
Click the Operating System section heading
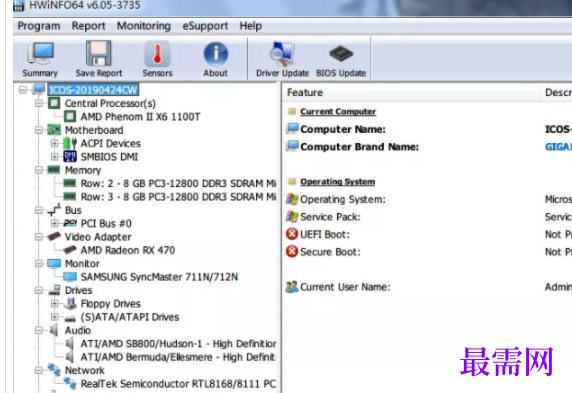(337, 182)
